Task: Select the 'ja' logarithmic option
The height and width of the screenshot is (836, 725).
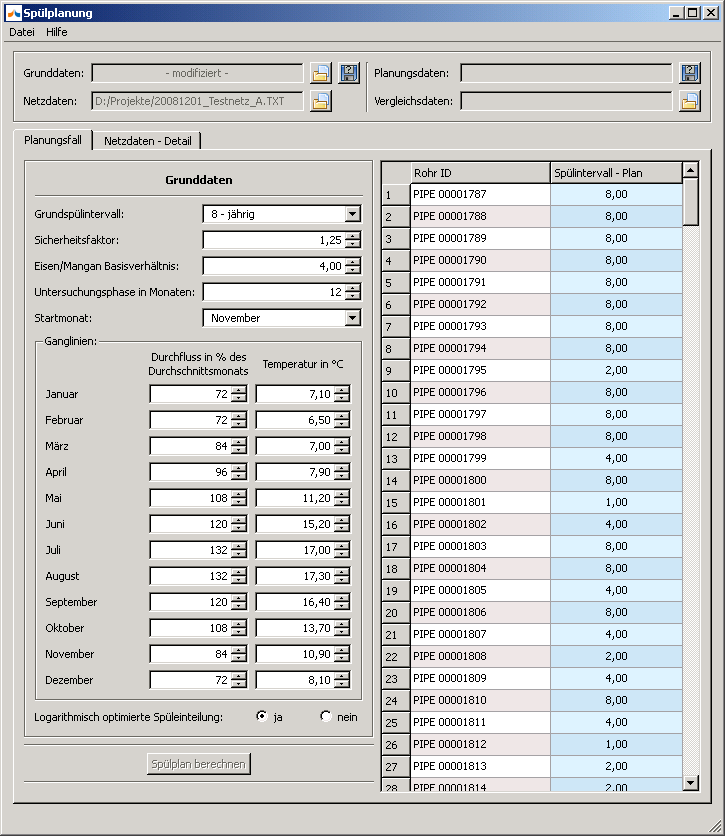Action: click(262, 716)
